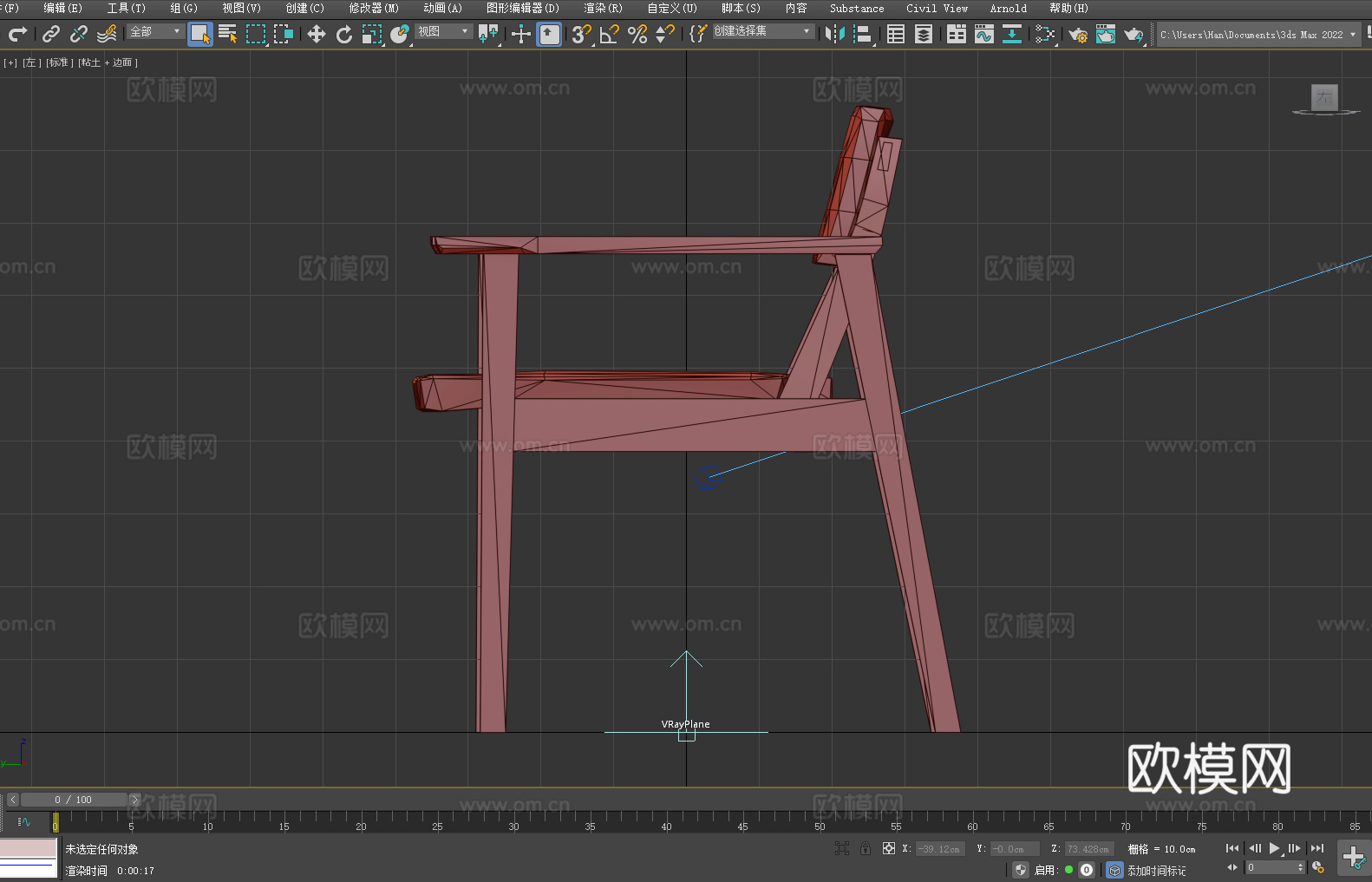
Task: Open the Rendered Frame Window icon
Action: (x=1106, y=34)
